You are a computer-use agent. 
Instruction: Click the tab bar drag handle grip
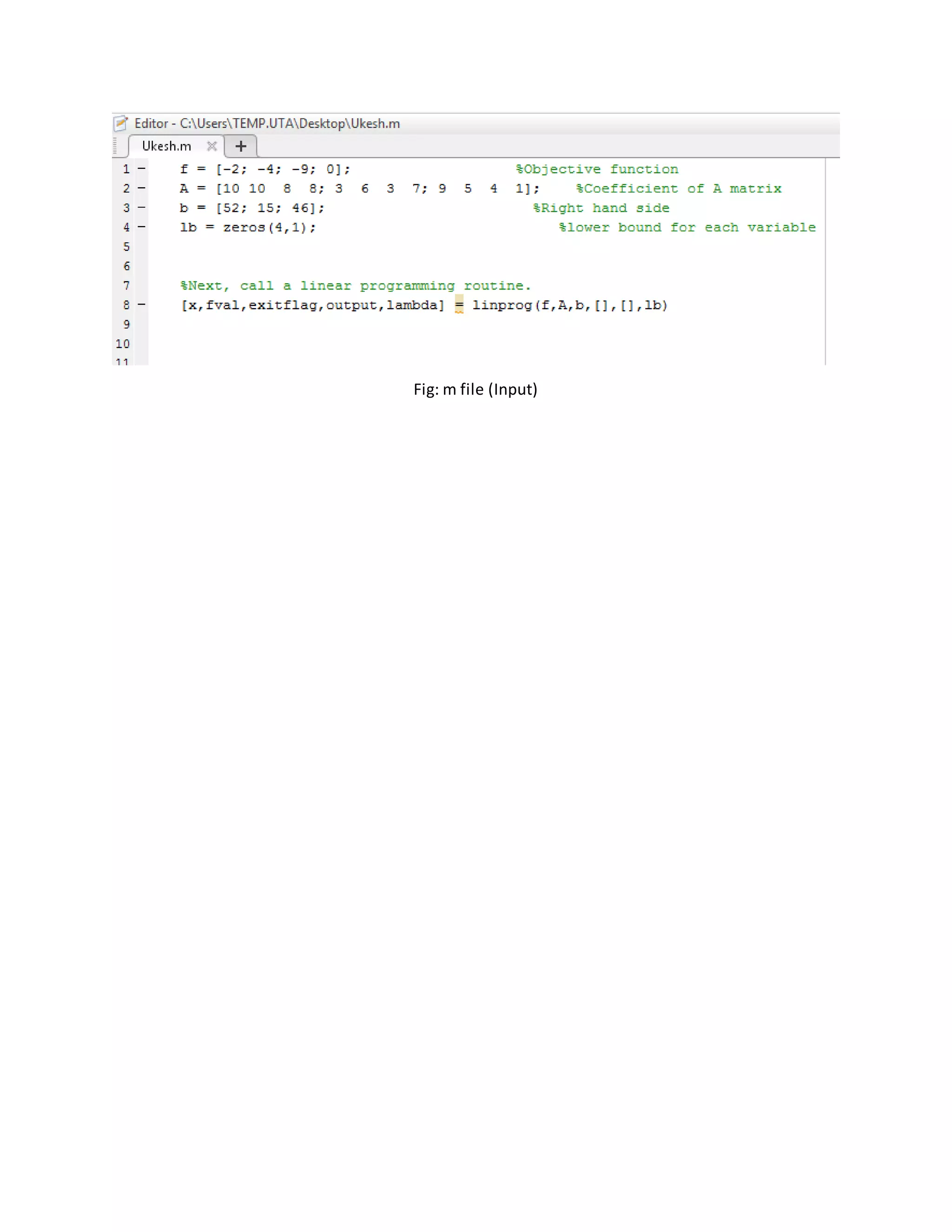115,146
